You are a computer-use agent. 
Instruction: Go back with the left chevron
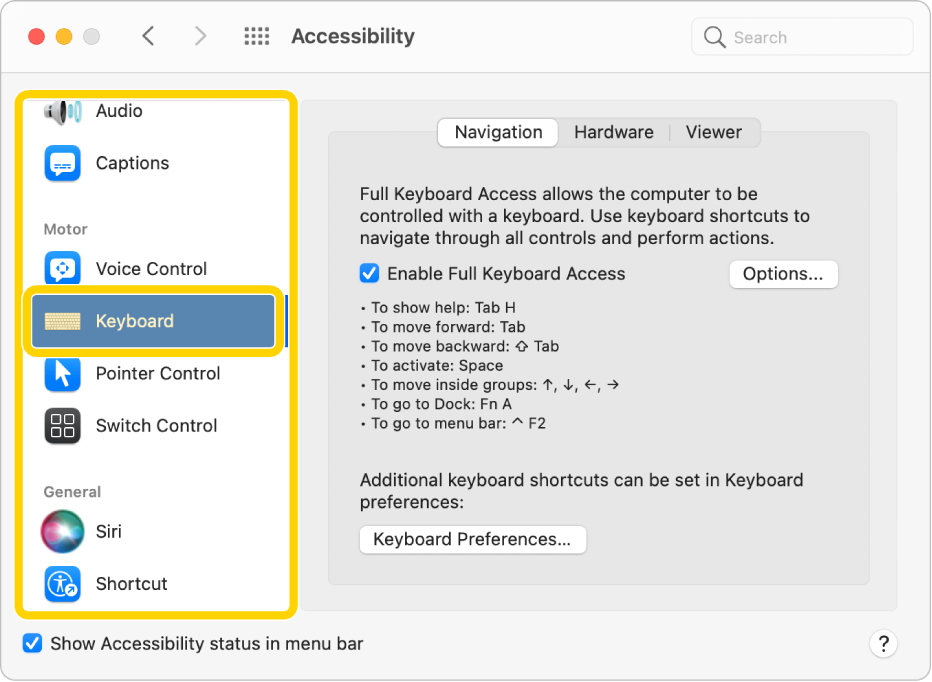149,36
